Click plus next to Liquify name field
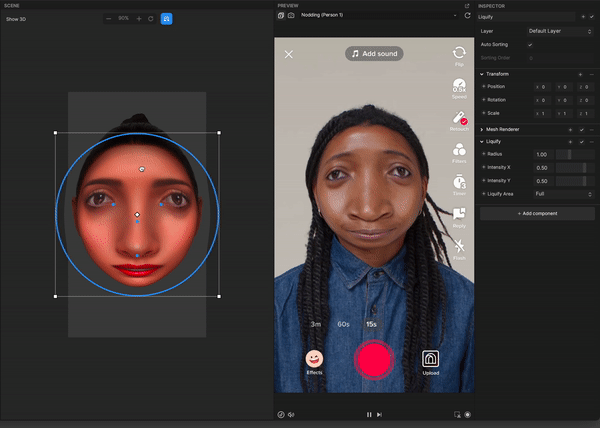Viewport: 600px width, 428px height. tap(583, 17)
